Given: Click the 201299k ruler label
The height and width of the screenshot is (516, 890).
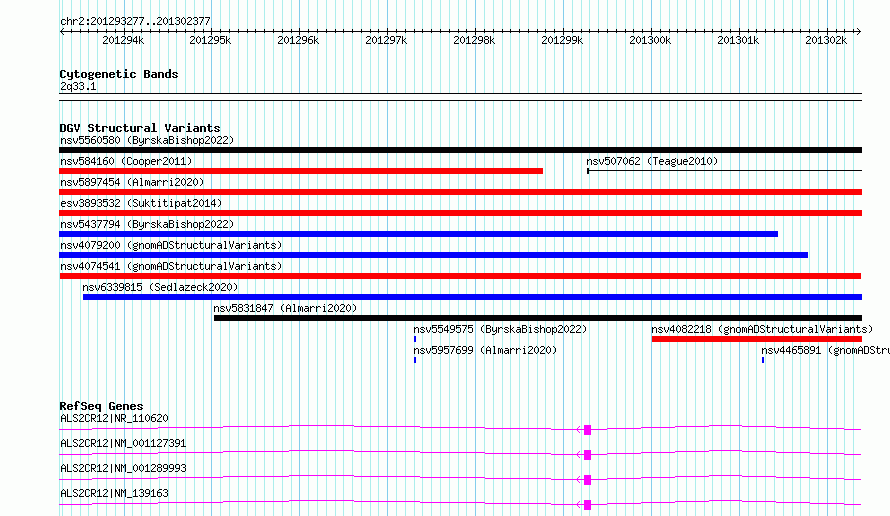Looking at the screenshot, I should 562,40.
